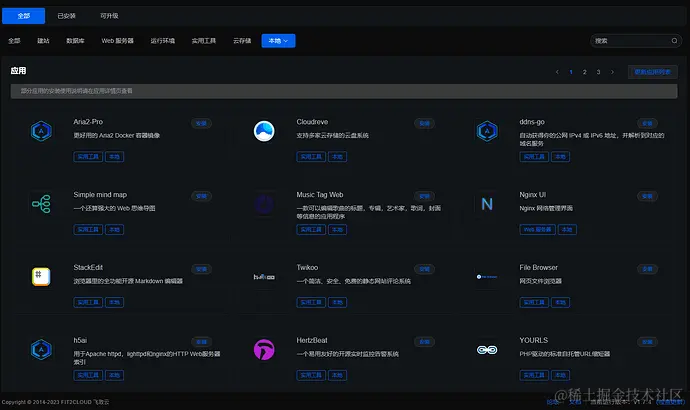Open the Aria2-Pro app icon
The width and height of the screenshot is (690, 410).
click(41, 131)
